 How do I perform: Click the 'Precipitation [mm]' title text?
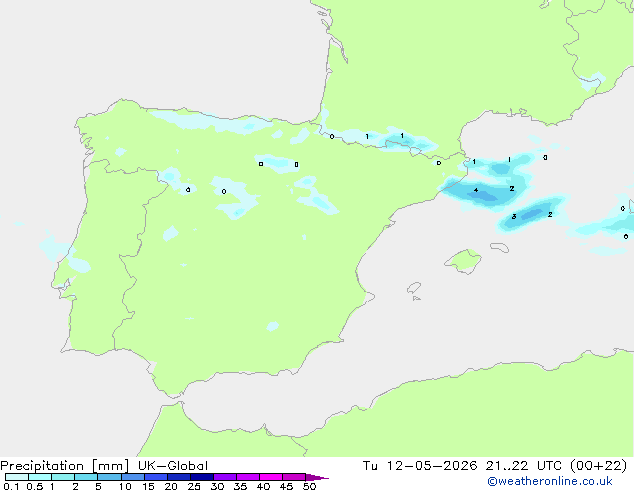pyautogui.click(x=65, y=466)
